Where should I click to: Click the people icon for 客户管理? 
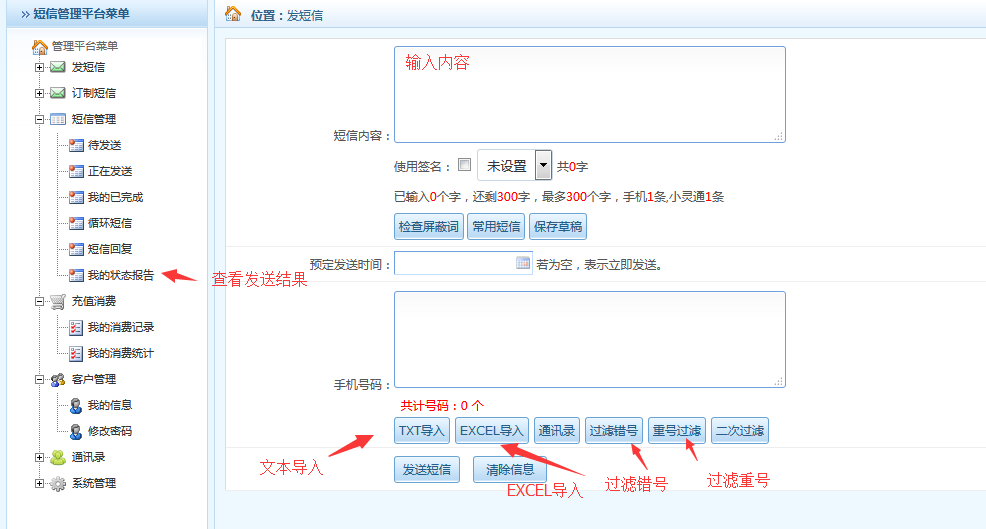pyautogui.click(x=58, y=380)
